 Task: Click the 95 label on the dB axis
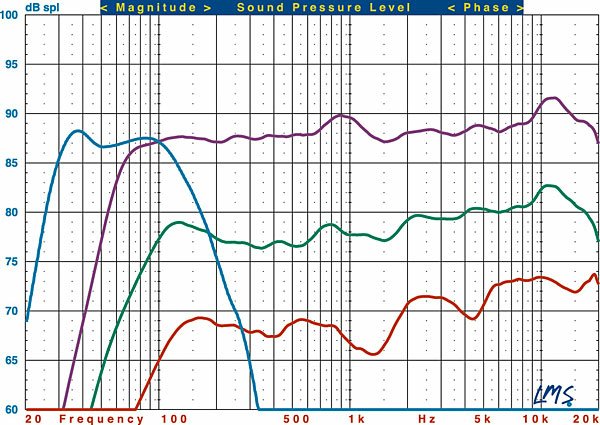click(11, 65)
